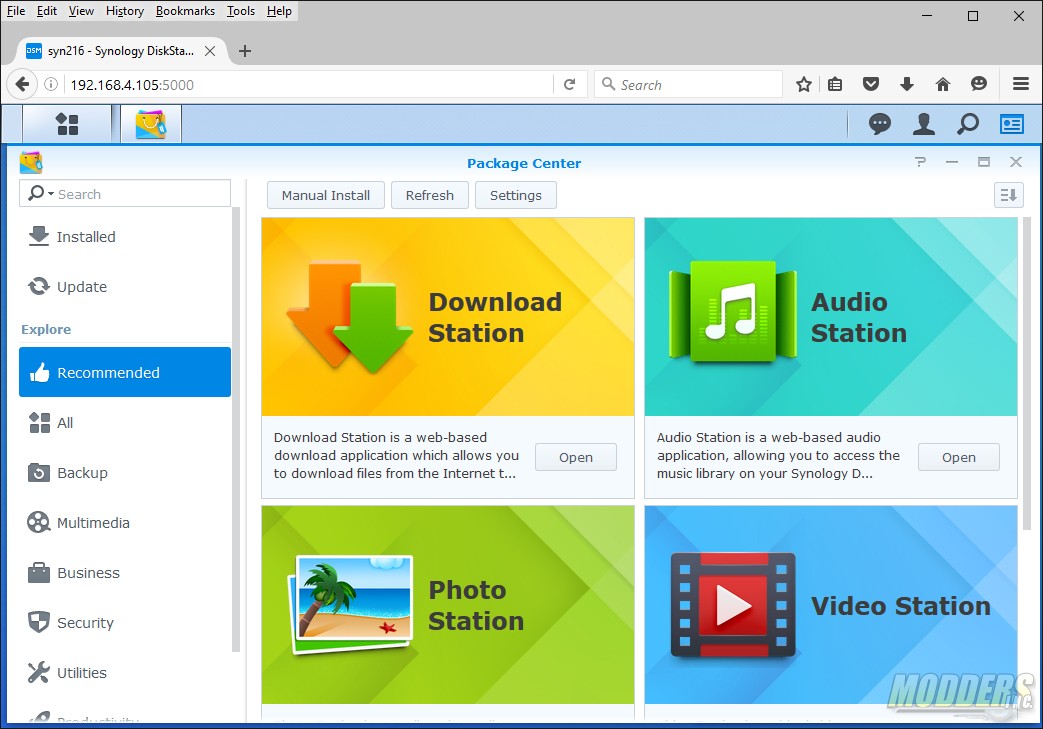This screenshot has width=1043, height=729.
Task: Click the site information icon in address bar
Action: [51, 84]
